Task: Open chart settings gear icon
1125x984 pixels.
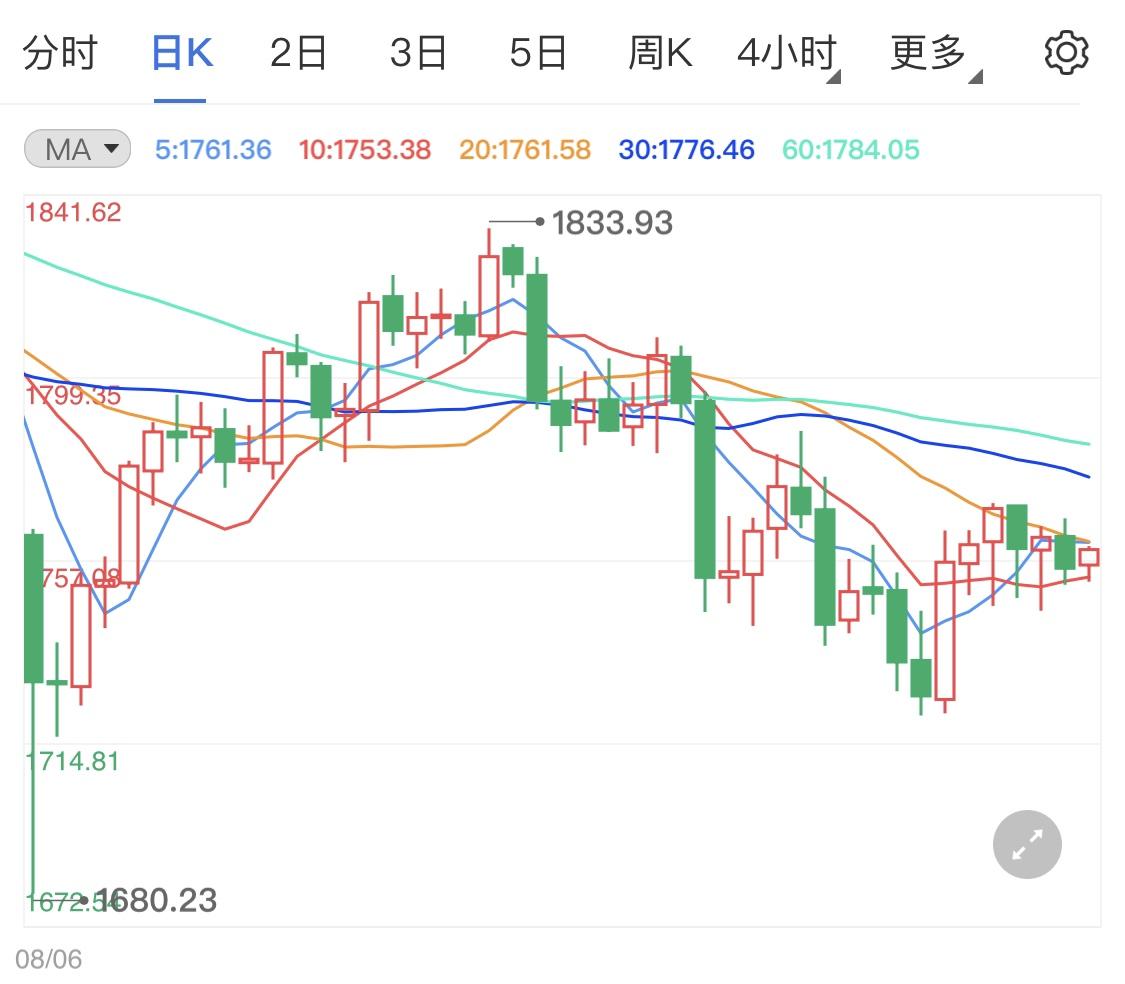Action: tap(1066, 52)
